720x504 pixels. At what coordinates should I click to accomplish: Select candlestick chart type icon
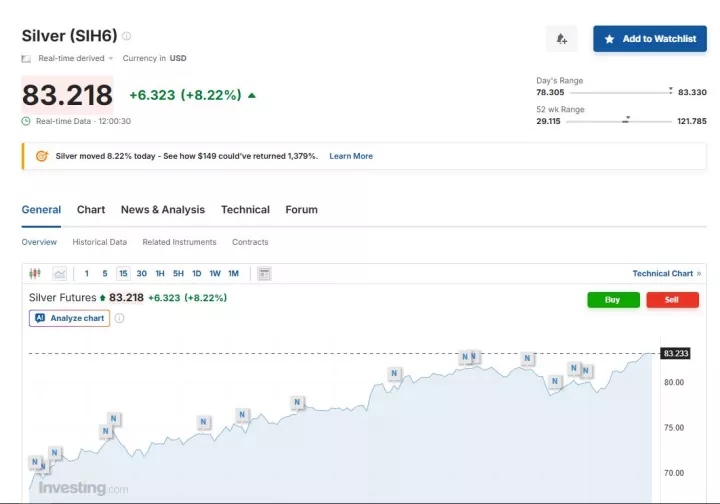35,273
